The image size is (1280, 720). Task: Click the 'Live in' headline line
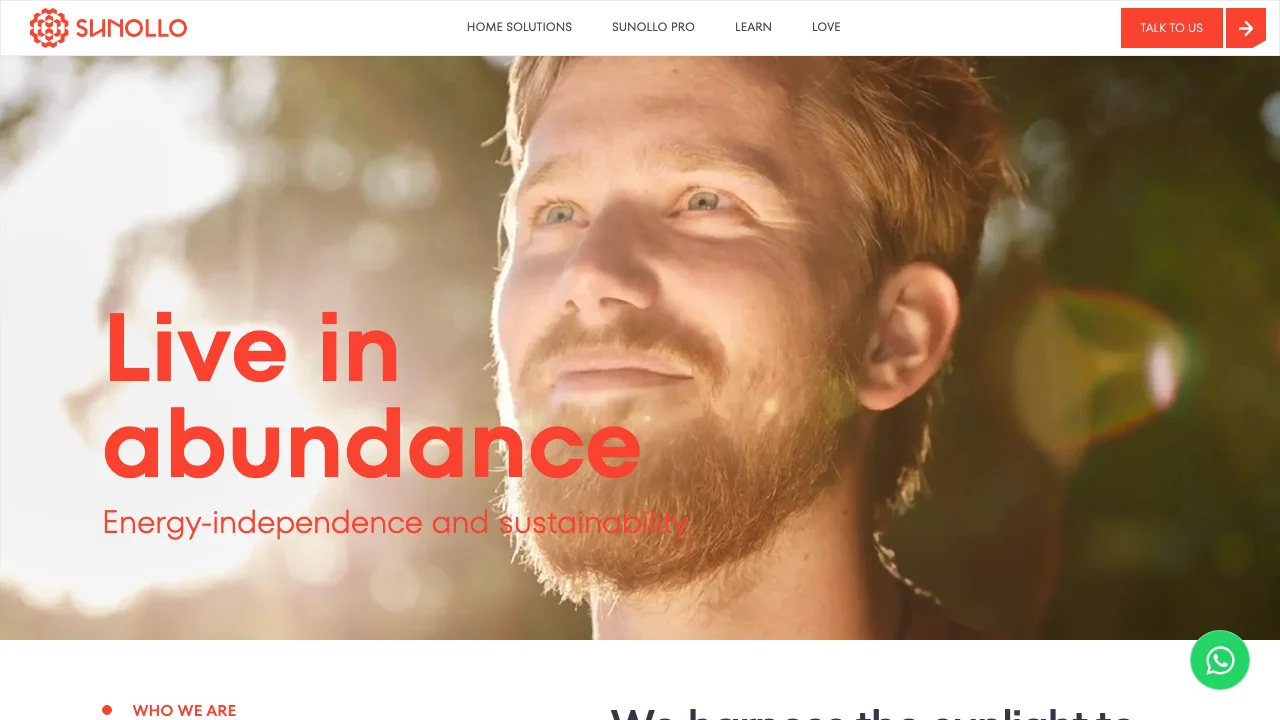pos(252,348)
